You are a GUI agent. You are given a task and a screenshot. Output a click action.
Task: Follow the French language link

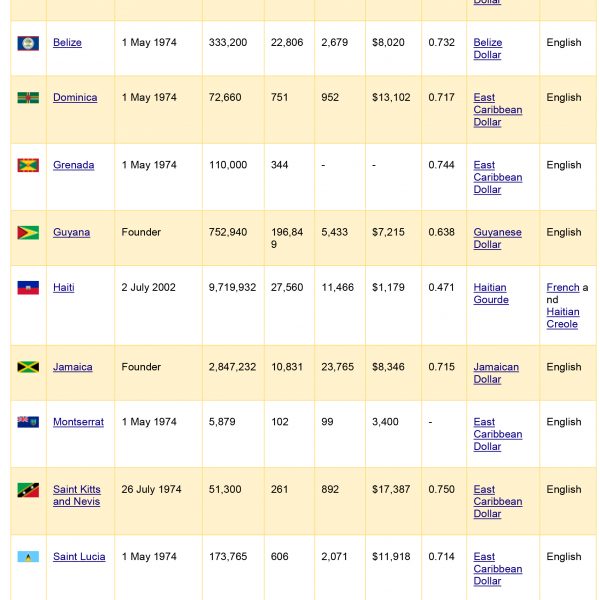pos(563,287)
